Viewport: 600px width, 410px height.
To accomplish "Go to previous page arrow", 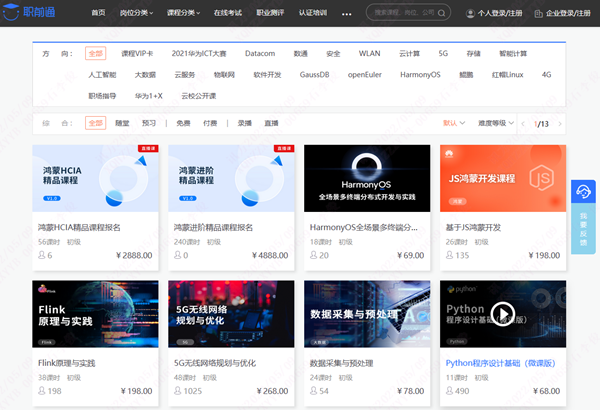I will (x=523, y=124).
